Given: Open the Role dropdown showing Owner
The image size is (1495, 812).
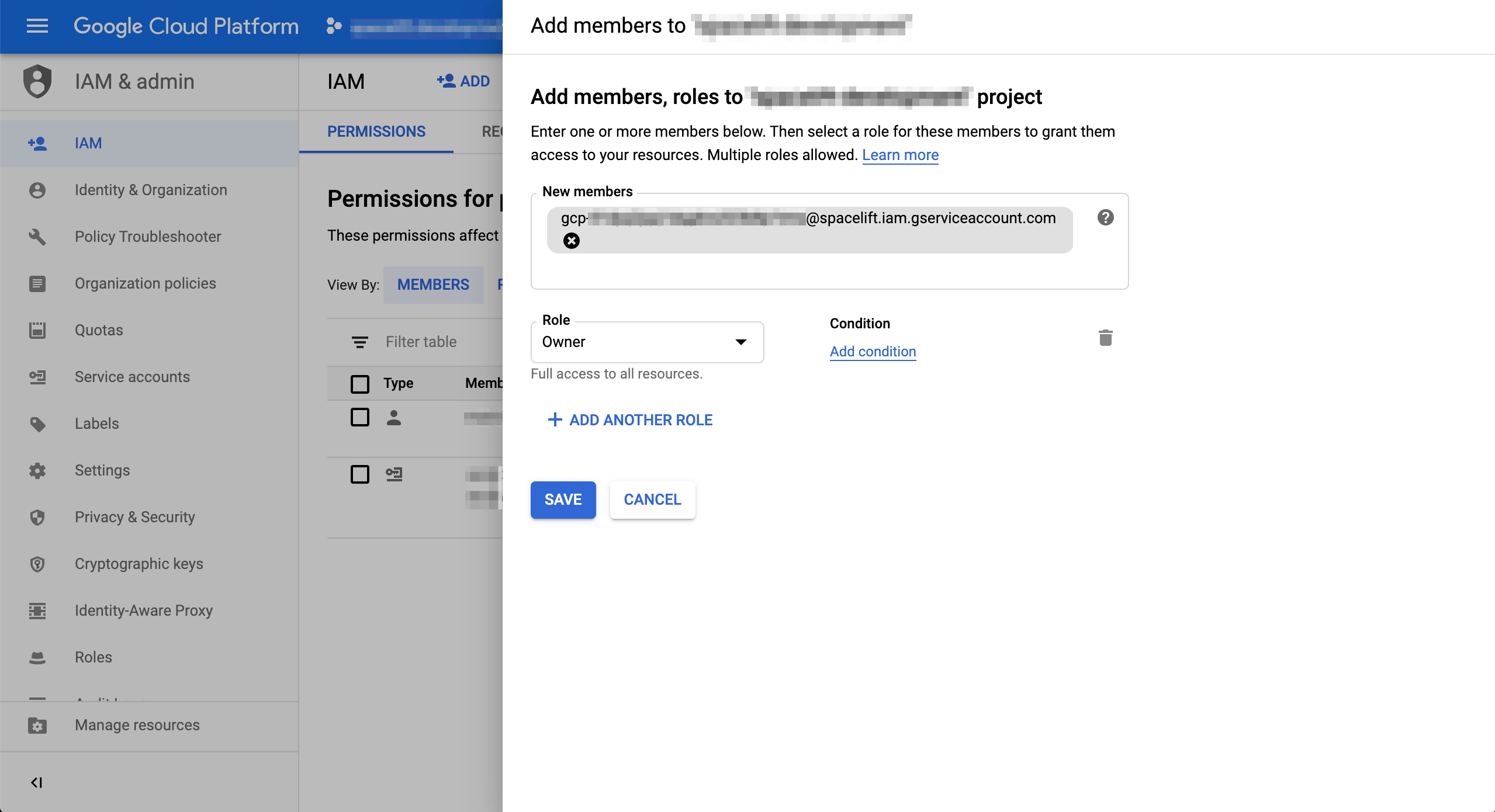Looking at the screenshot, I should [x=647, y=342].
